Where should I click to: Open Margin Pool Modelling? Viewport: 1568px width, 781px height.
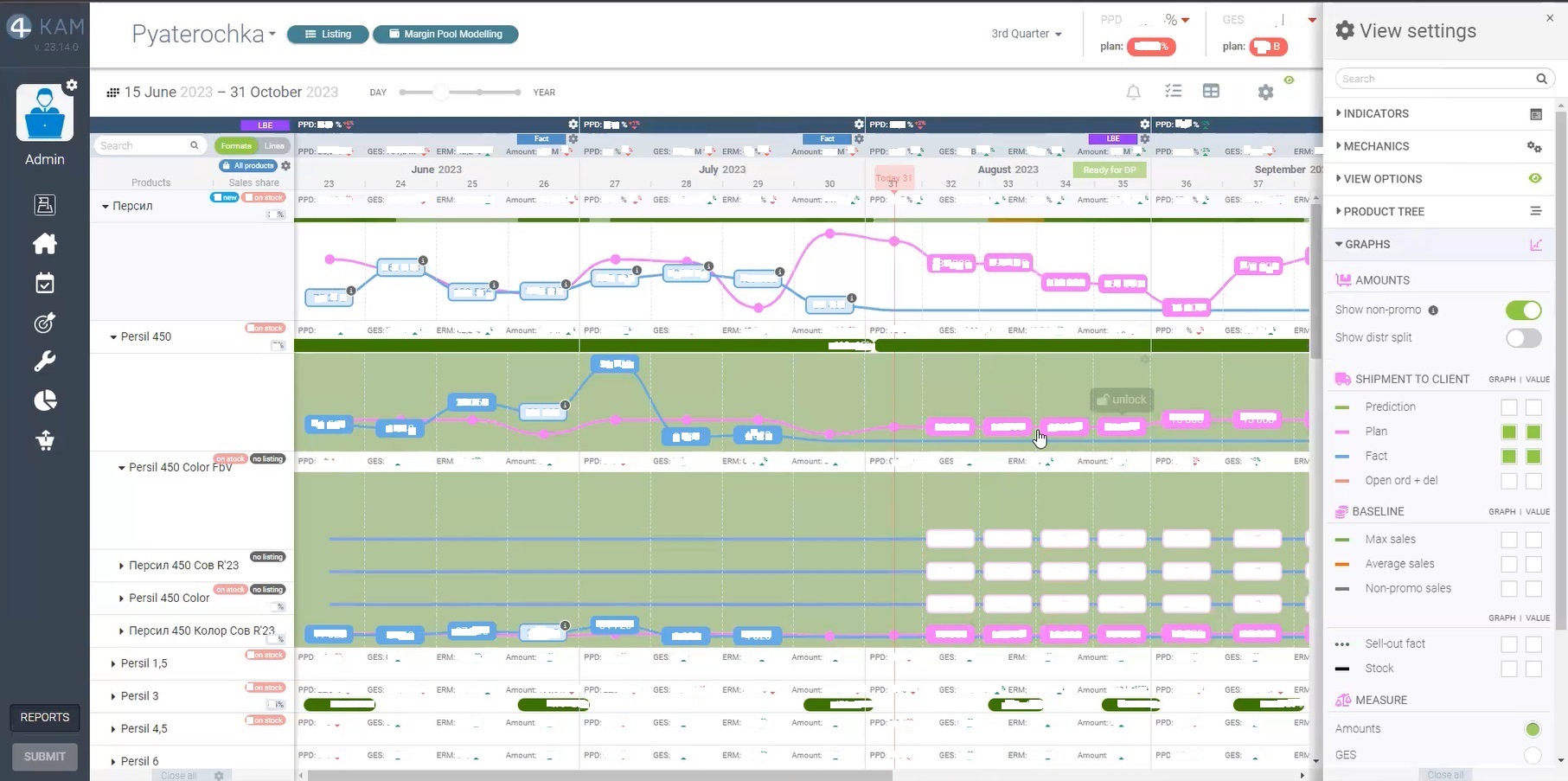[x=445, y=35]
